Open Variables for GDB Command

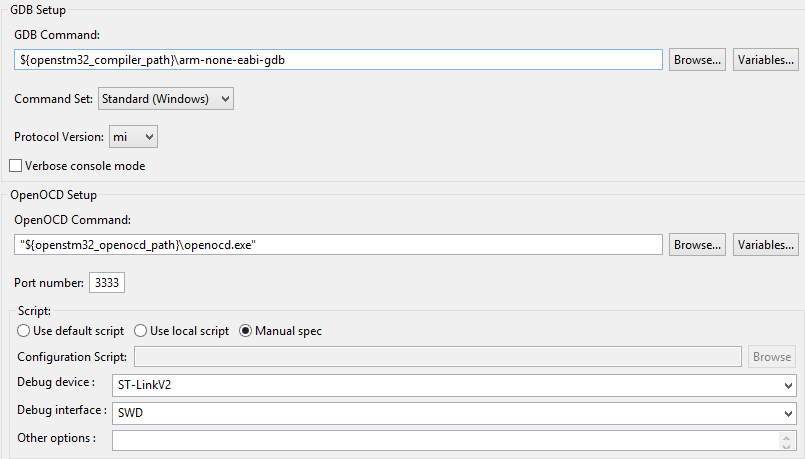coord(765,60)
